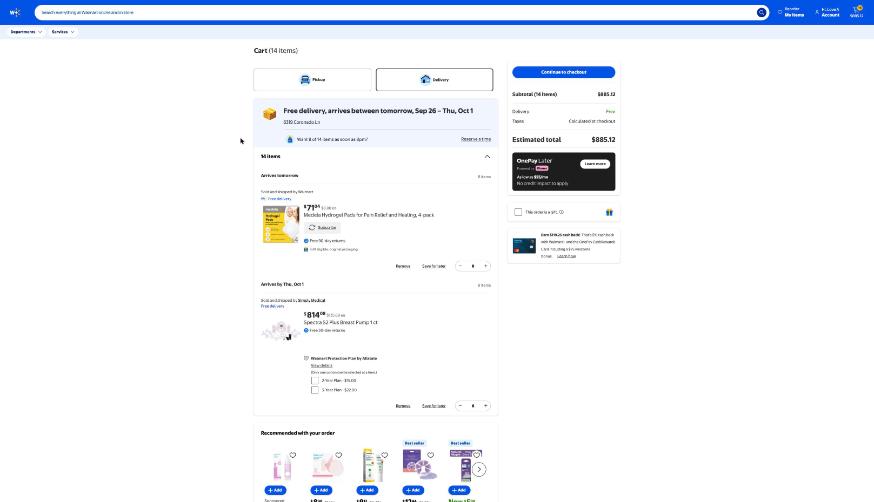Increase Medela Hydrogel Pads quantity with plus
This screenshot has height=502, width=874.
click(485, 266)
